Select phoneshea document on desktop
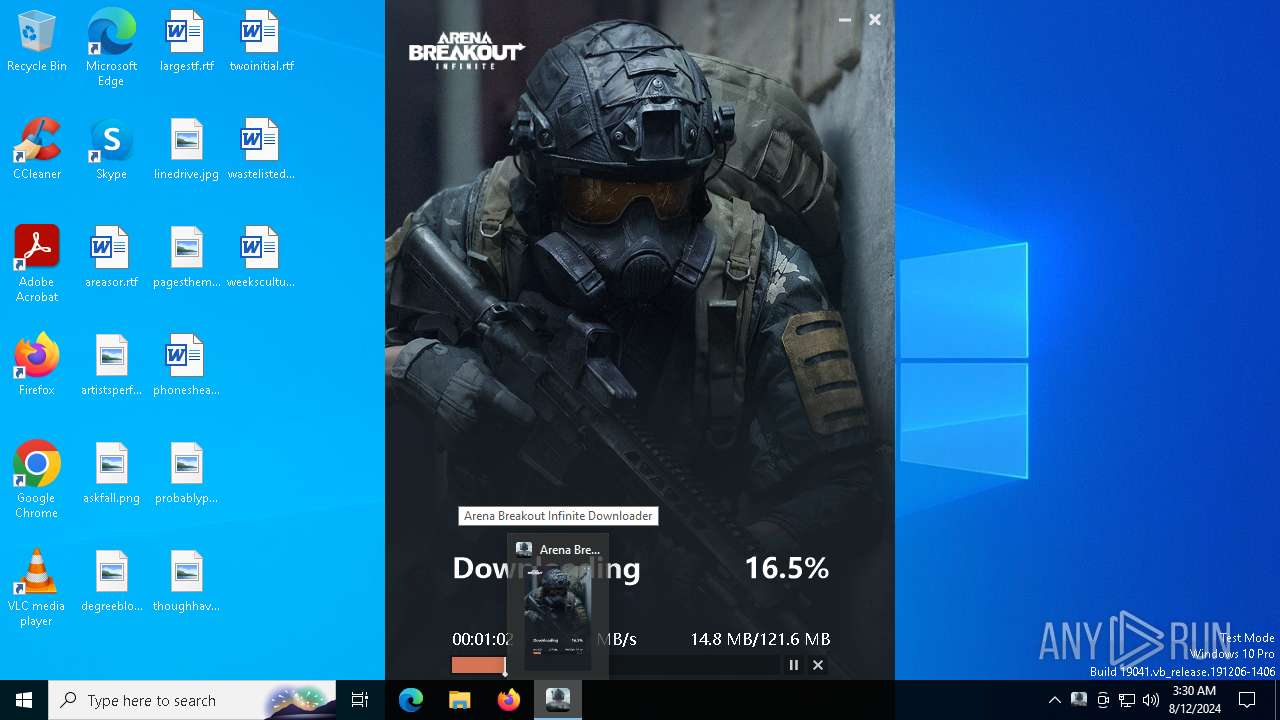 [186, 366]
